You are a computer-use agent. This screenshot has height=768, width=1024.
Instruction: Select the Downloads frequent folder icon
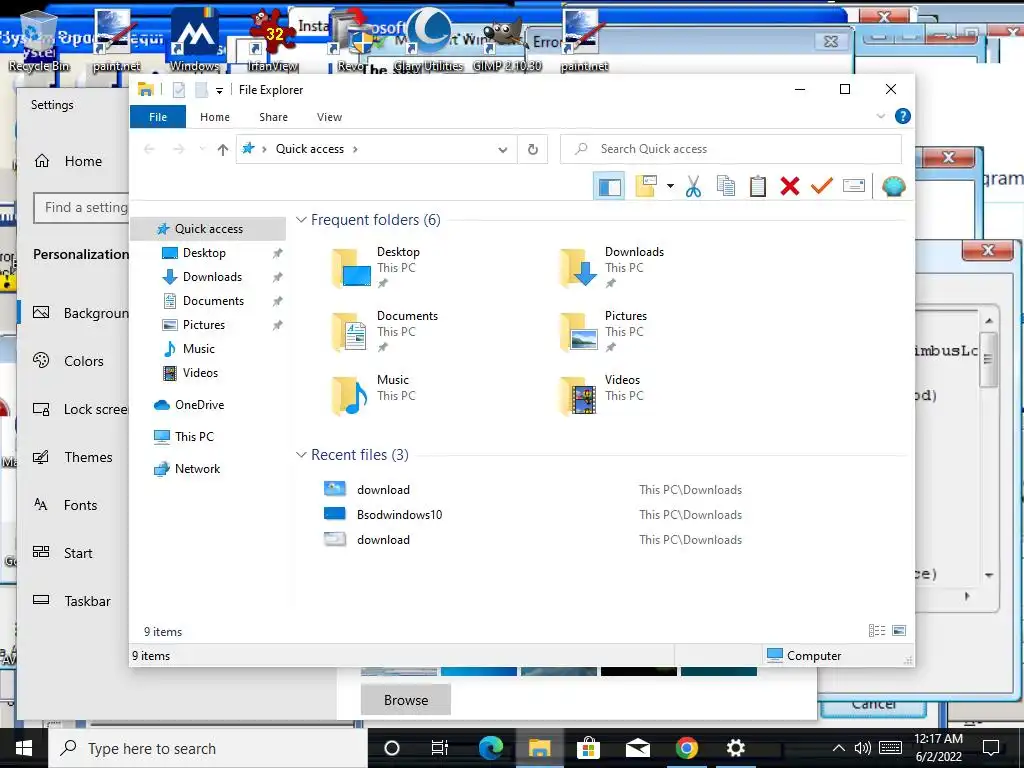579,268
